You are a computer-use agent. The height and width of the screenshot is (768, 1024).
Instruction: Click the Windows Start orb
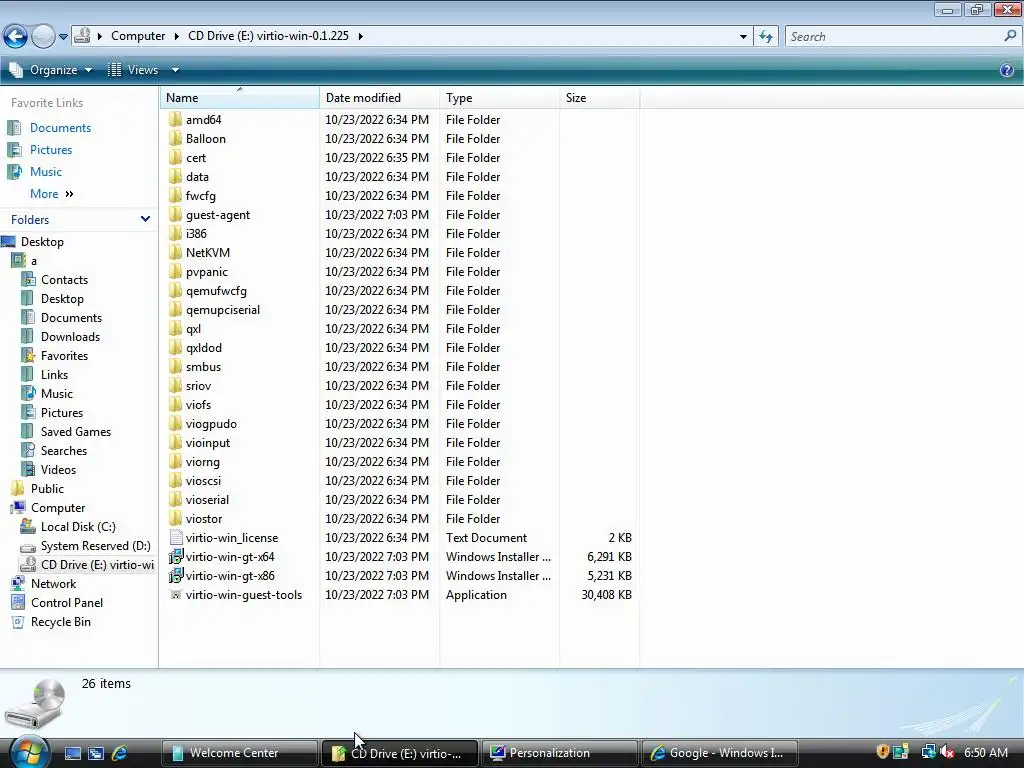click(x=29, y=752)
